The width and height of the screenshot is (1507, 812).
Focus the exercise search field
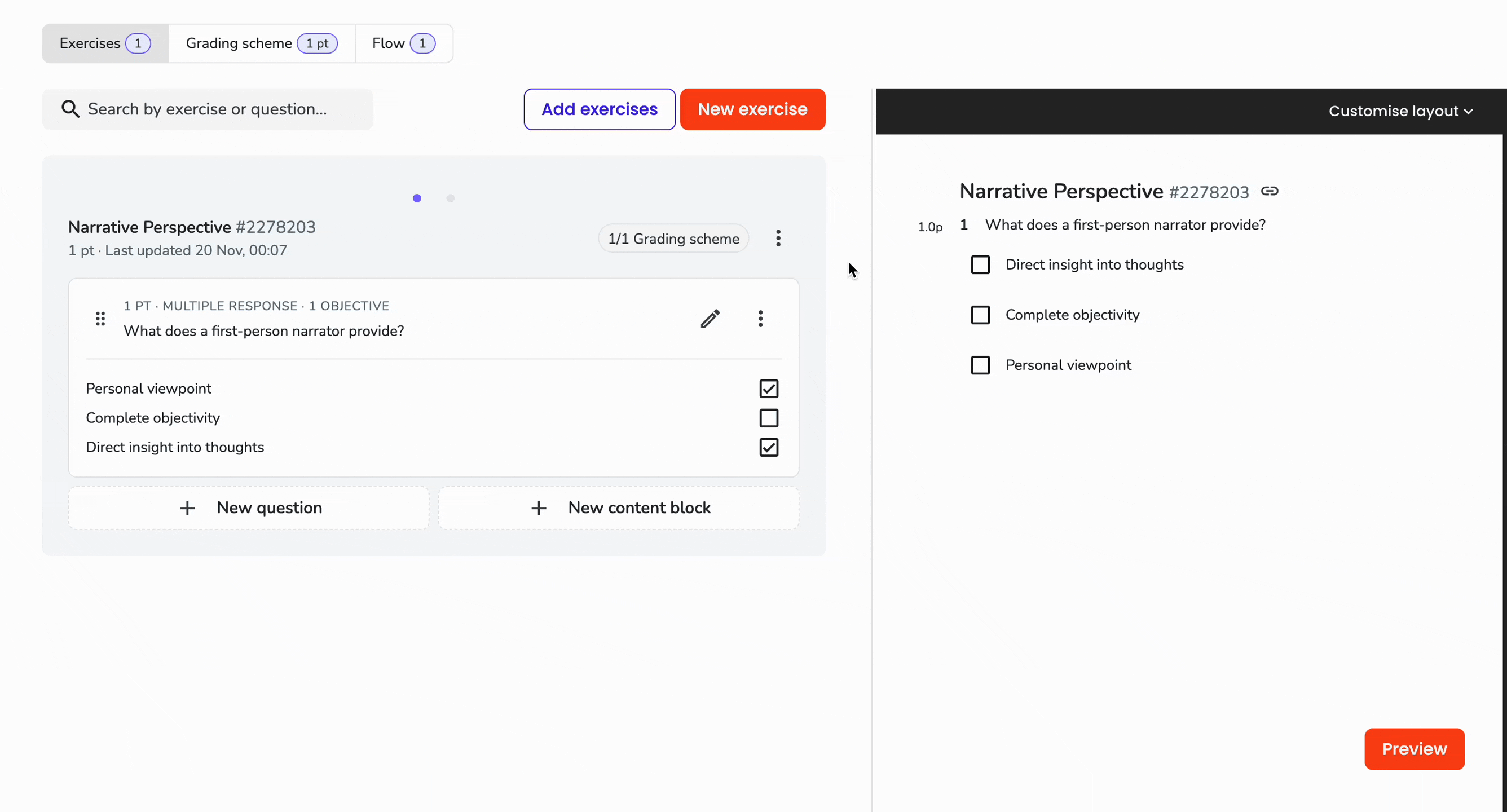pos(208,109)
